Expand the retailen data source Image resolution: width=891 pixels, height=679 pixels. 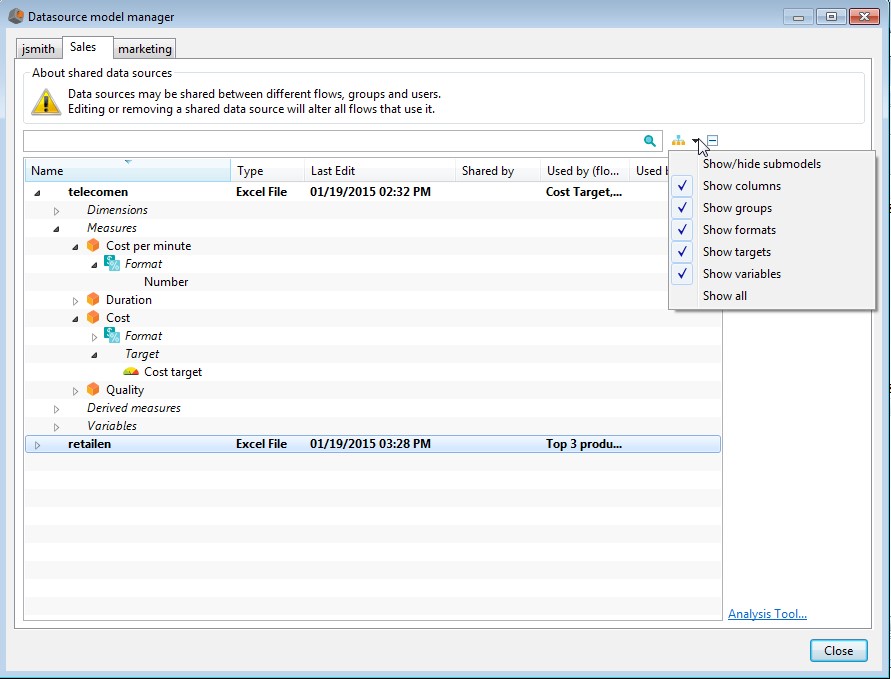pos(37,445)
